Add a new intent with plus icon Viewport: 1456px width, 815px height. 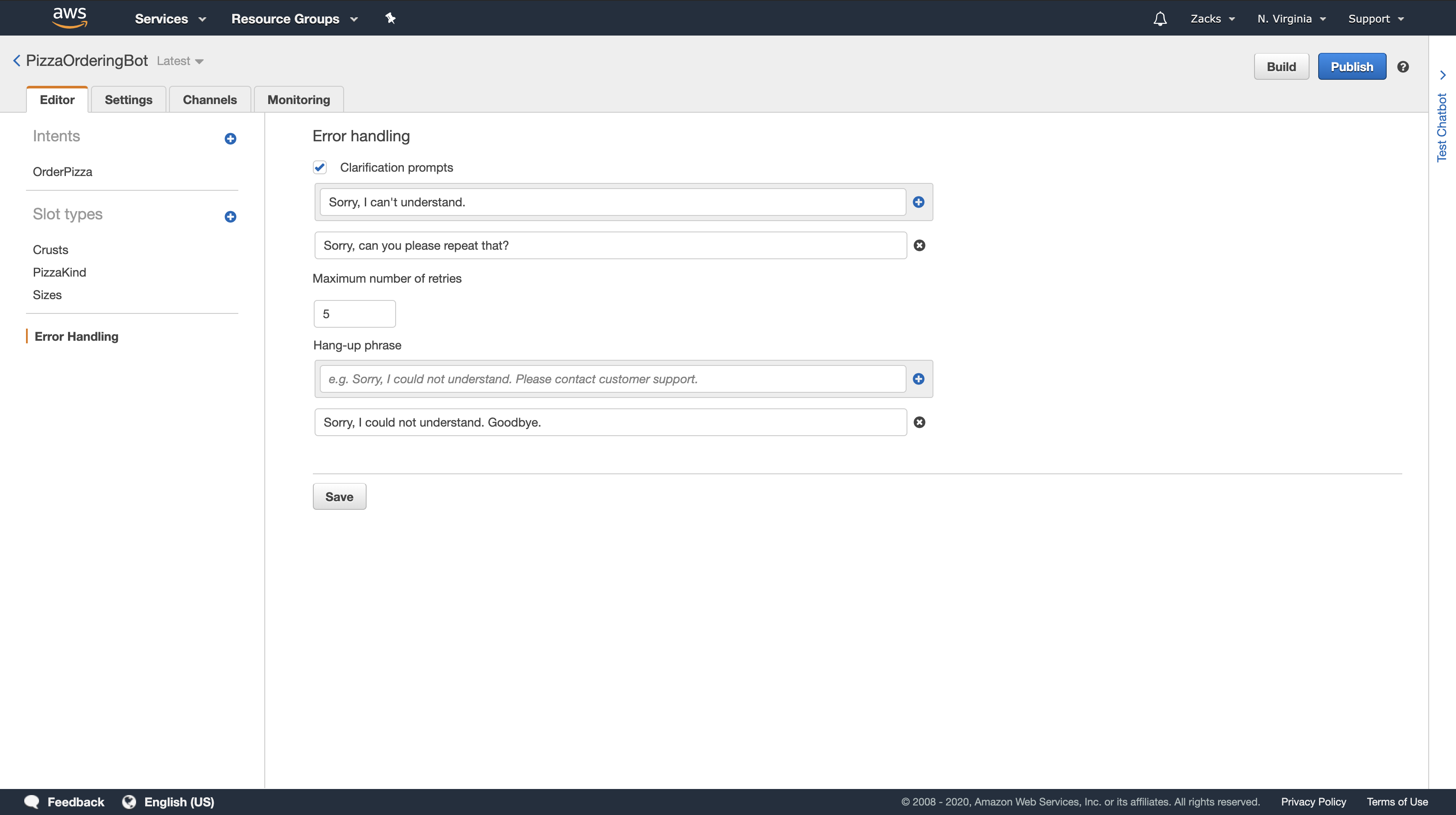[230, 139]
